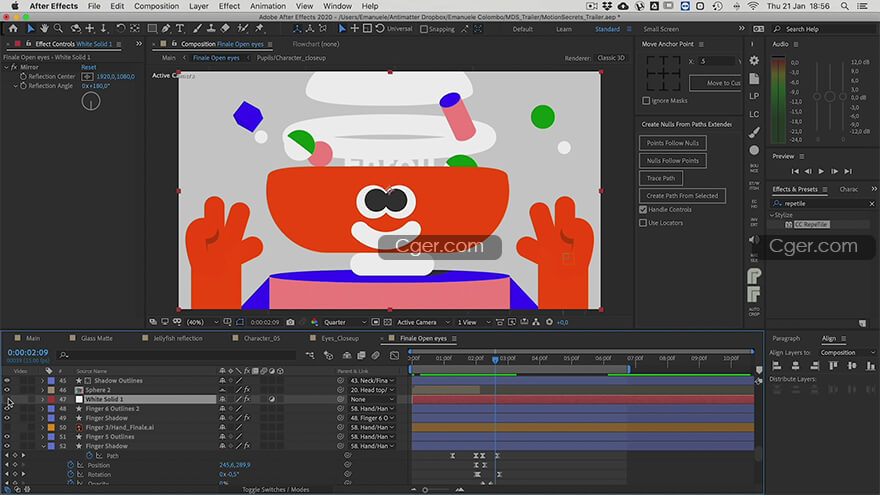Toggle motion blur icon above timeline layers
Image resolution: width=880 pixels, height=495 pixels.
click(375, 355)
